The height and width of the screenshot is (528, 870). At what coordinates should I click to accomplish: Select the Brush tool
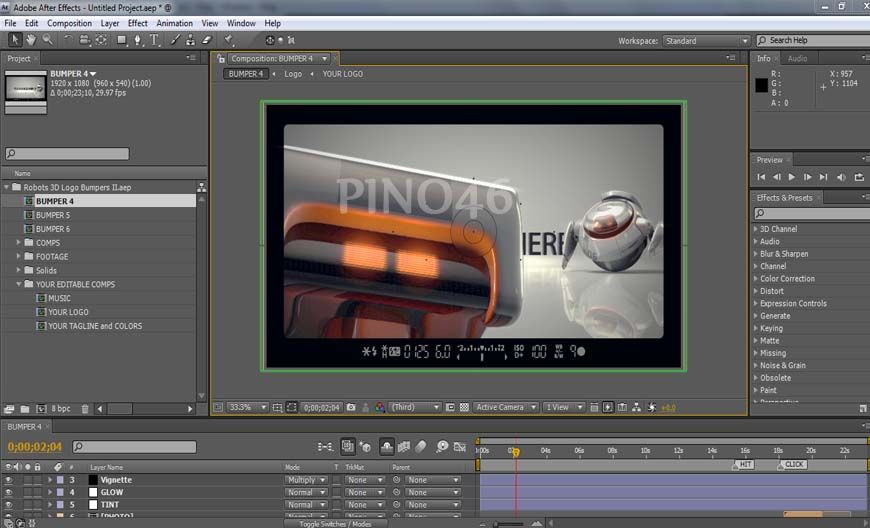click(175, 40)
